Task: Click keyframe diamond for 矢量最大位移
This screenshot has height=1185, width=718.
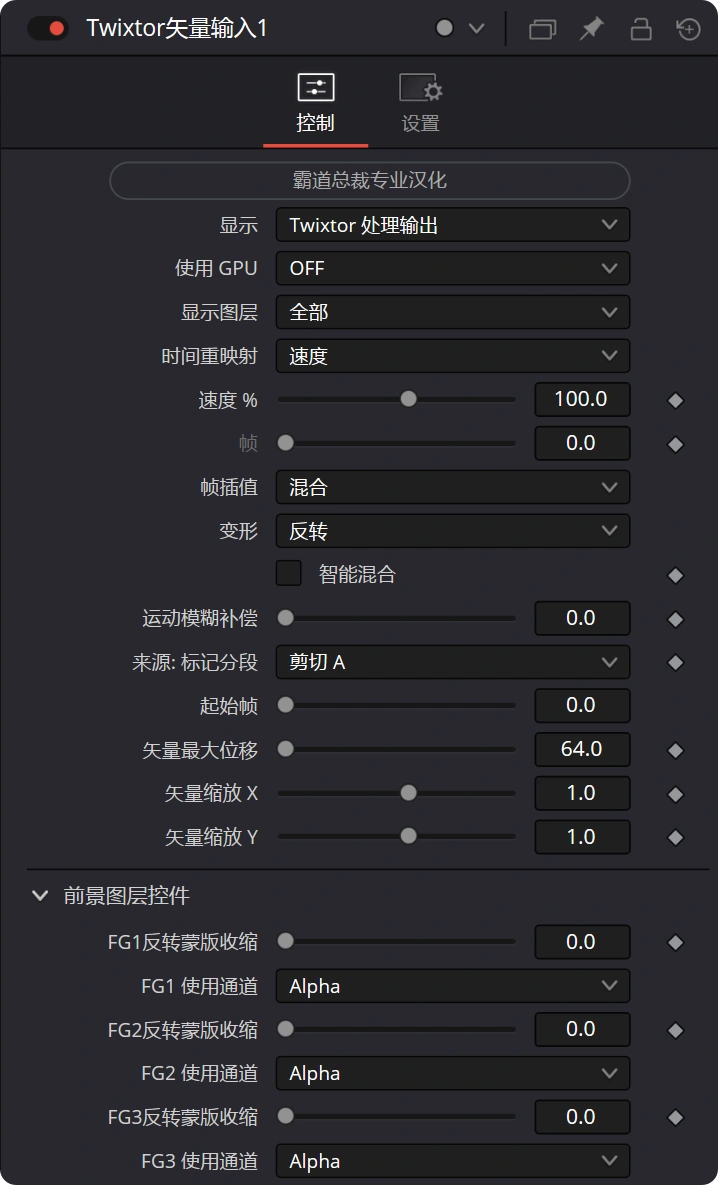Action: tap(676, 750)
